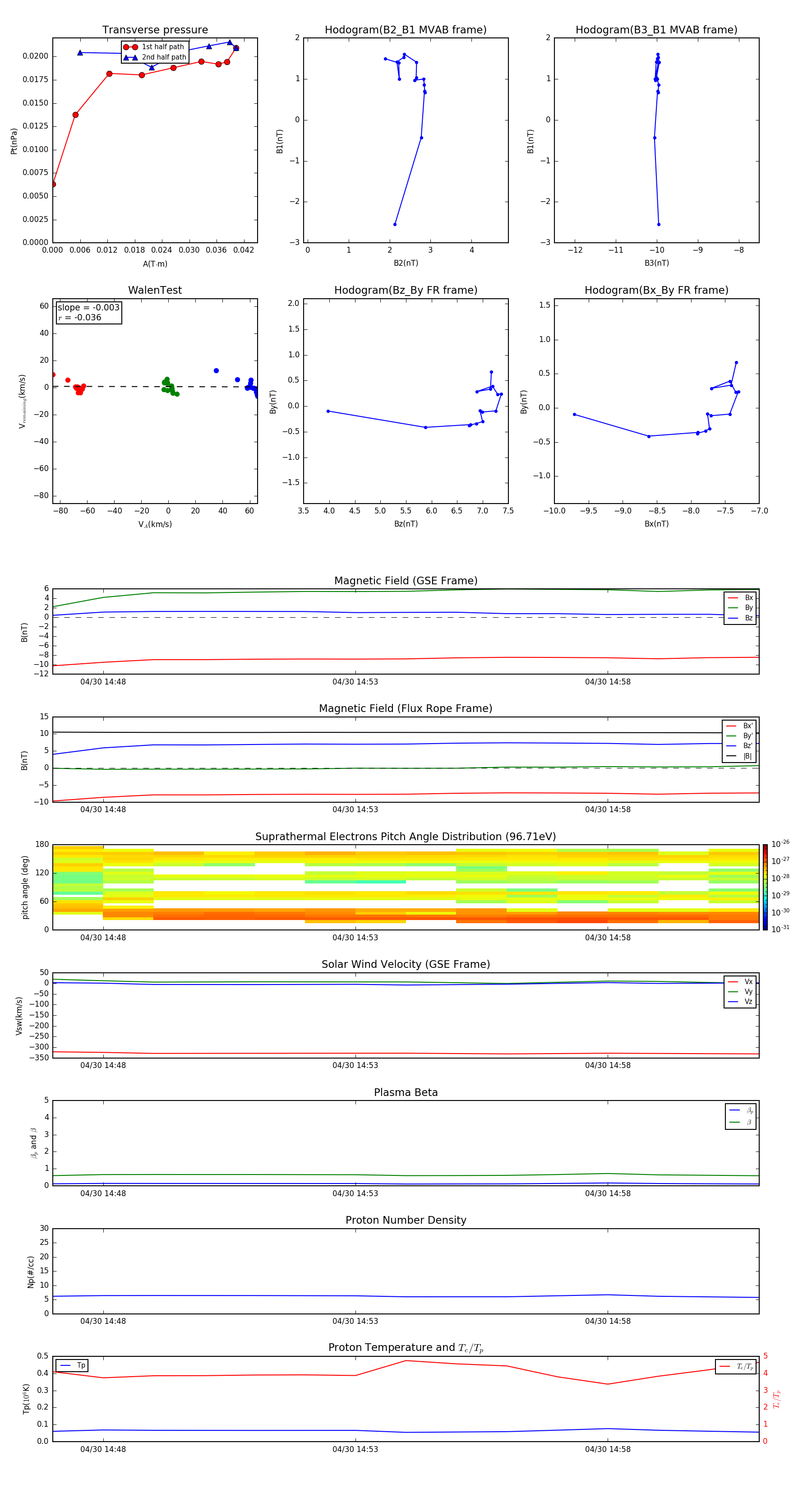The image size is (812, 1489).
Task: Click the 'Vy' entry in velocity legend
Action: [x=740, y=991]
